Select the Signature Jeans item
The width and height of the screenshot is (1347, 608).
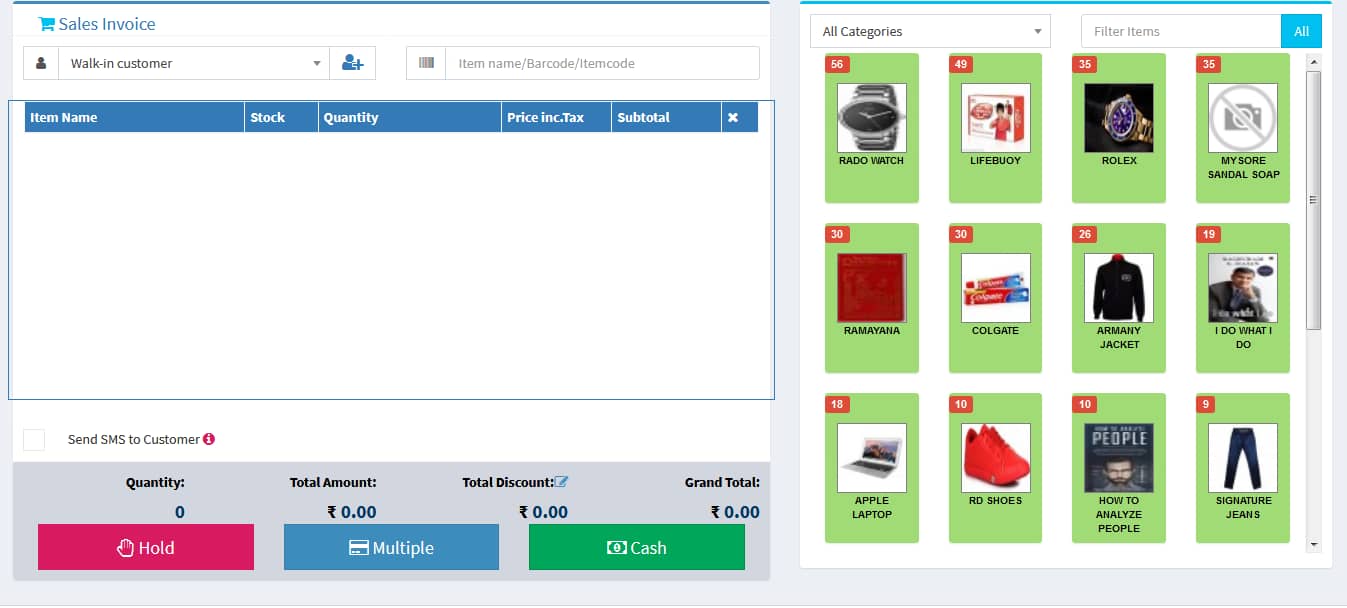point(1243,468)
